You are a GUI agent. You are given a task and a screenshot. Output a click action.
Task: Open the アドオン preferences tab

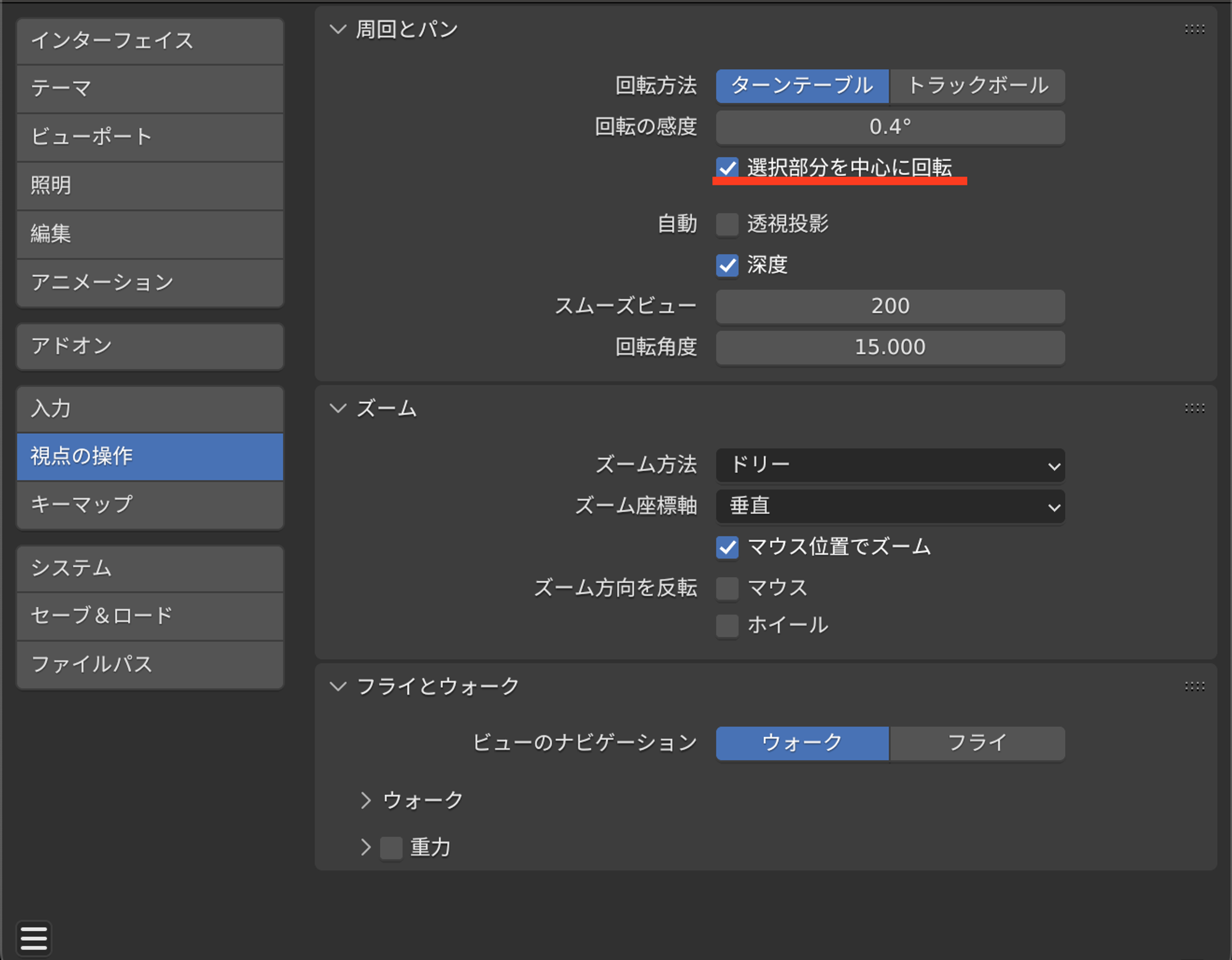150,346
